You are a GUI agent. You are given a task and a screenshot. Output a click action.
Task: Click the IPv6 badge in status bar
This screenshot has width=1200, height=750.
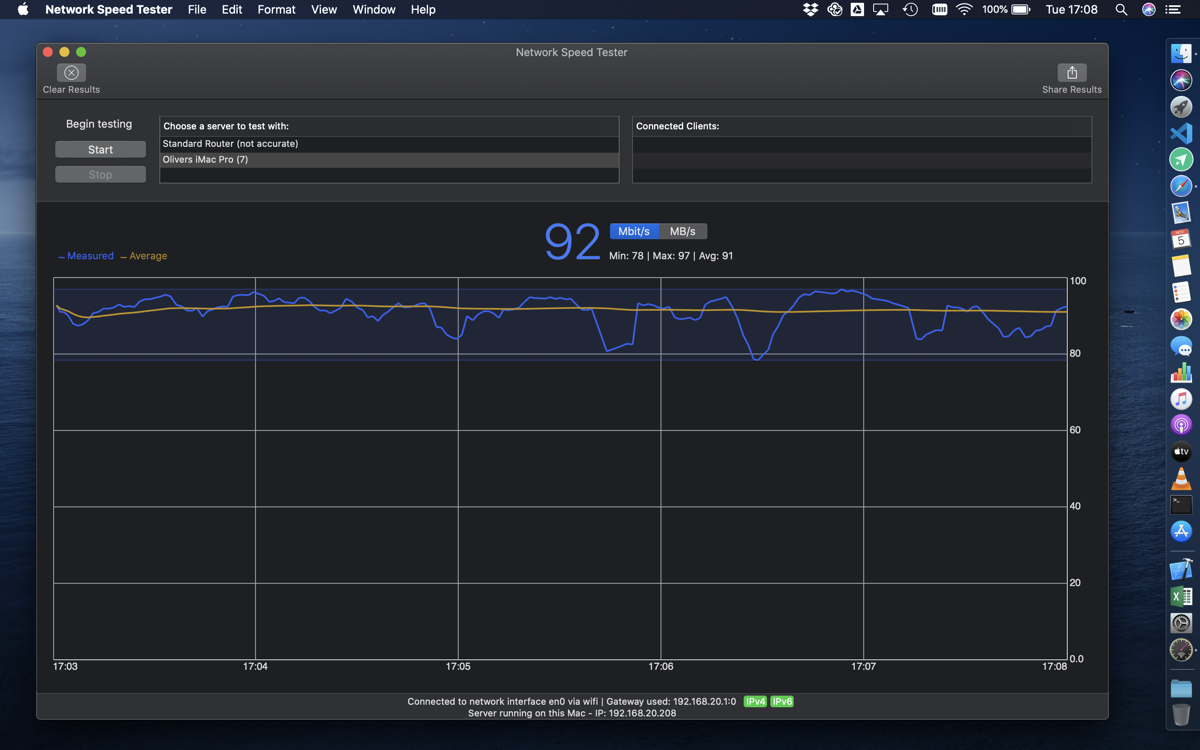782,702
